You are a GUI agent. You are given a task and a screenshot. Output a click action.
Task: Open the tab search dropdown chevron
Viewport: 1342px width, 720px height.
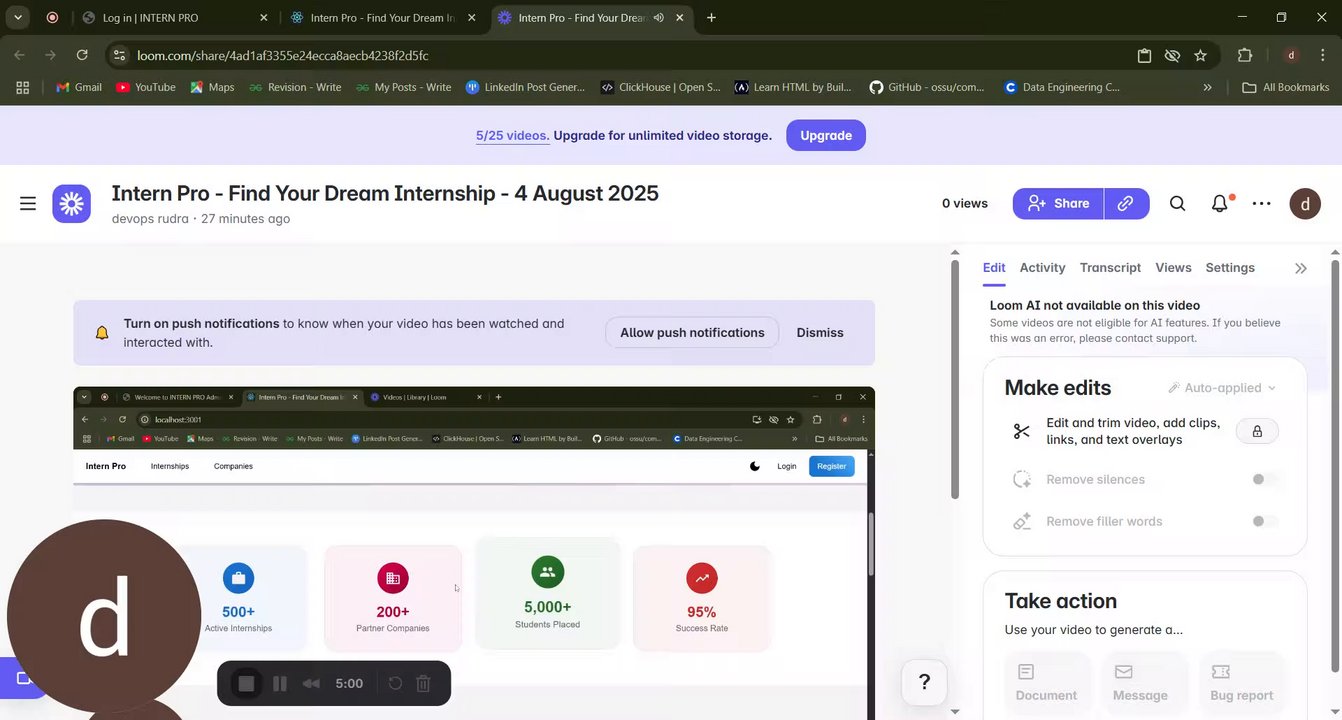pos(18,18)
